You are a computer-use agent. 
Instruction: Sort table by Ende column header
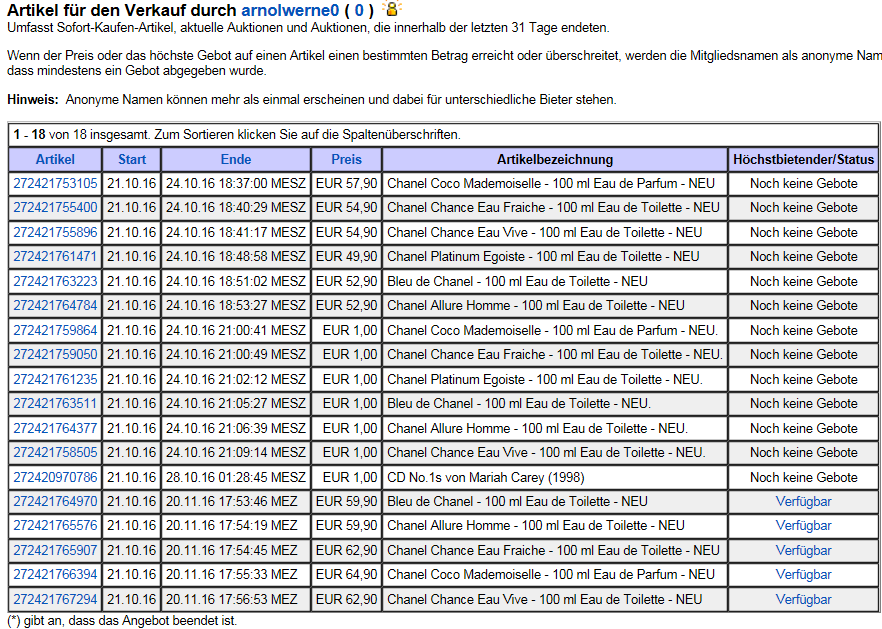(x=236, y=159)
